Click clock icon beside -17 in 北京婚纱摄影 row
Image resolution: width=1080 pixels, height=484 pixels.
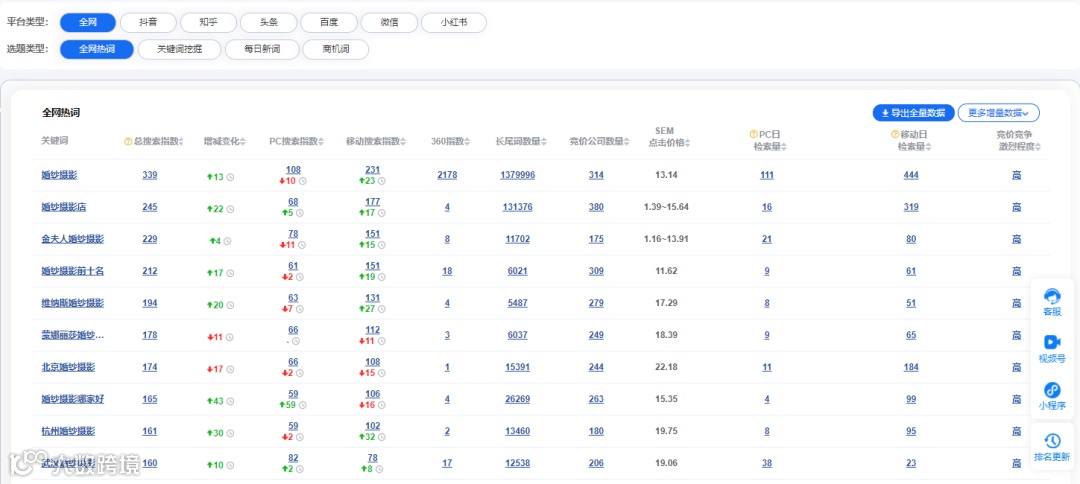coord(230,370)
